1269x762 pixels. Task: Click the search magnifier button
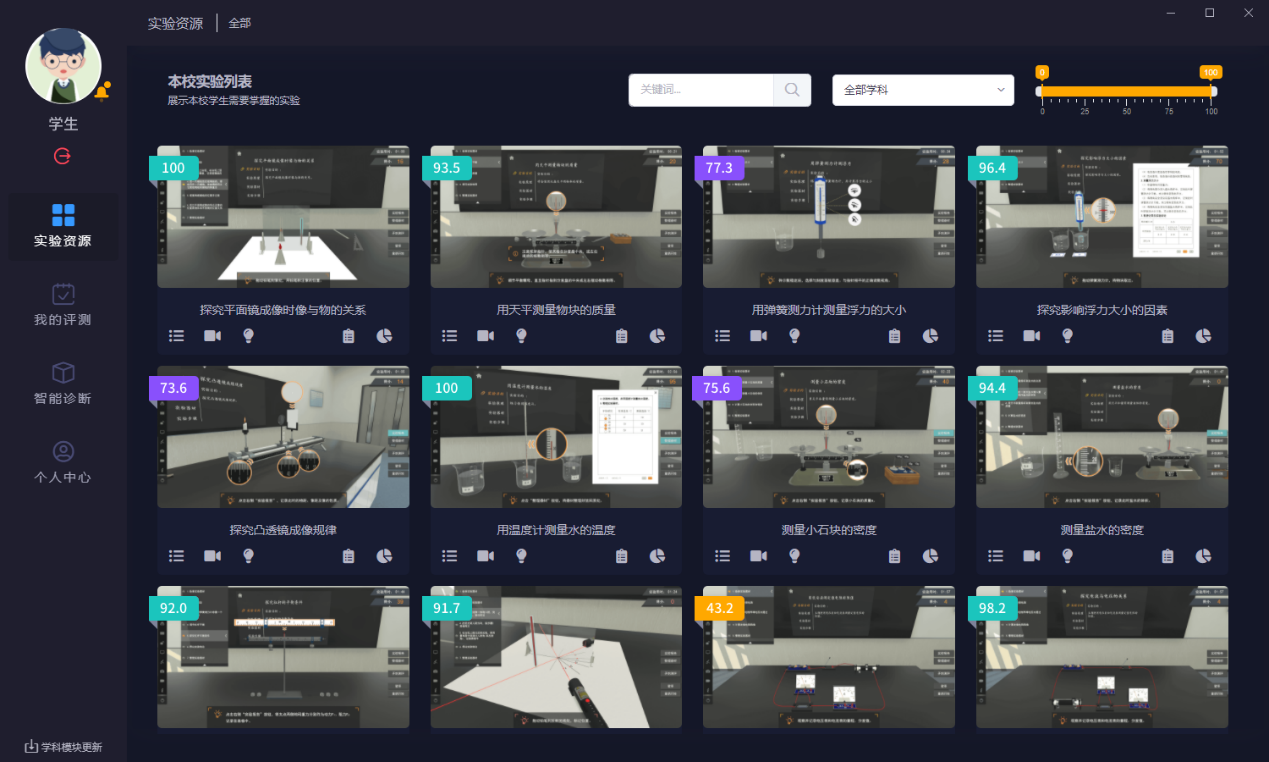[x=791, y=90]
